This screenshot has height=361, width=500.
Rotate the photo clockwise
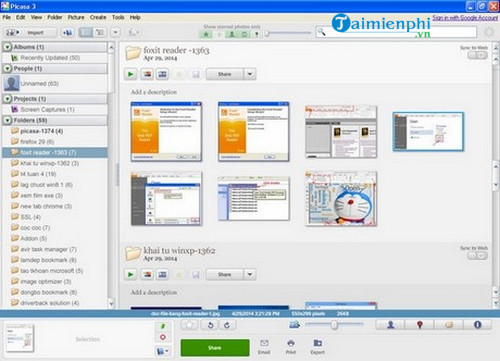(x=227, y=325)
